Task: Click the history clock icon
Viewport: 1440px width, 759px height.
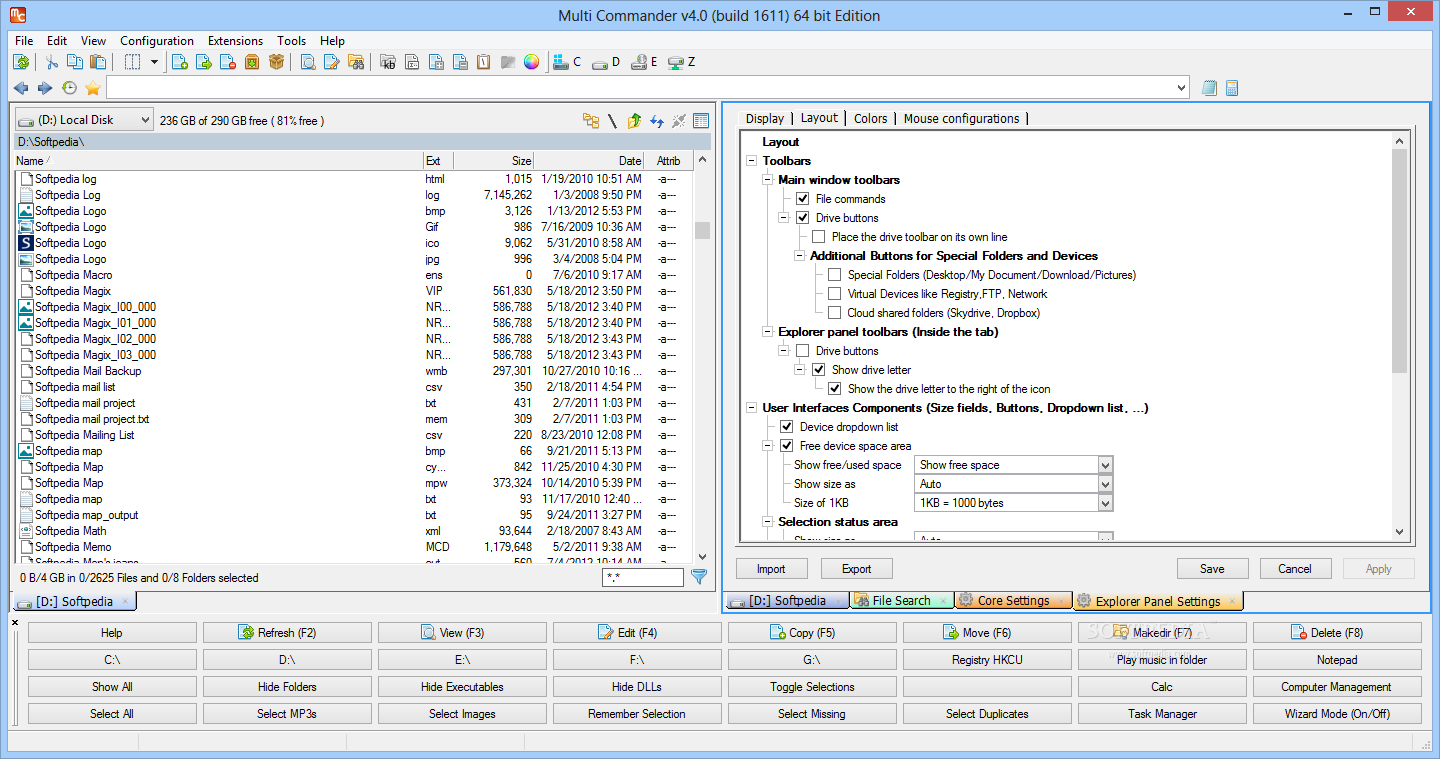Action: point(69,88)
